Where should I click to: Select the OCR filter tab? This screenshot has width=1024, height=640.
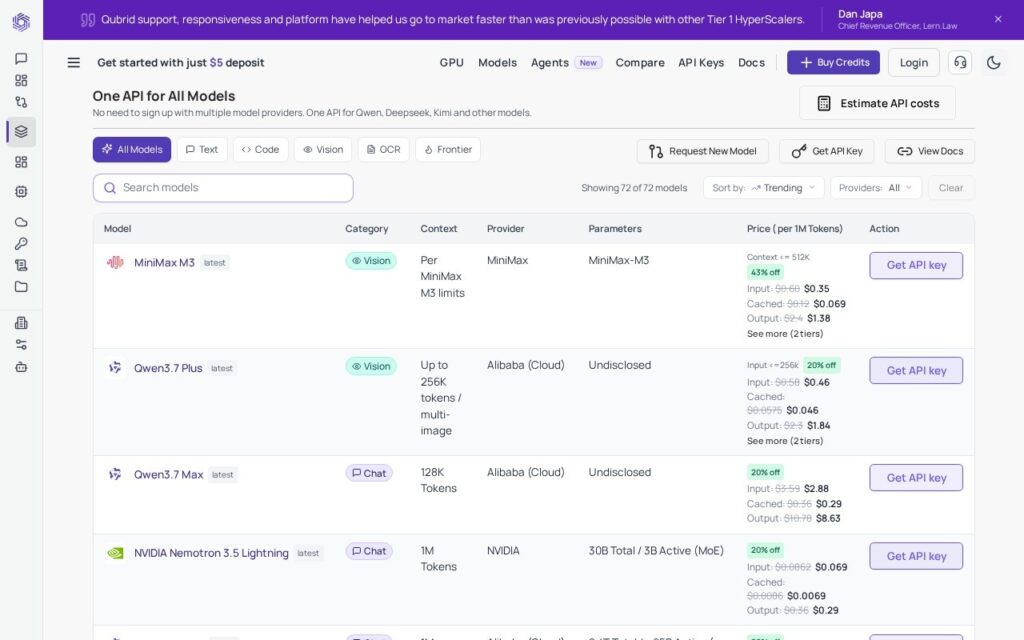383,150
